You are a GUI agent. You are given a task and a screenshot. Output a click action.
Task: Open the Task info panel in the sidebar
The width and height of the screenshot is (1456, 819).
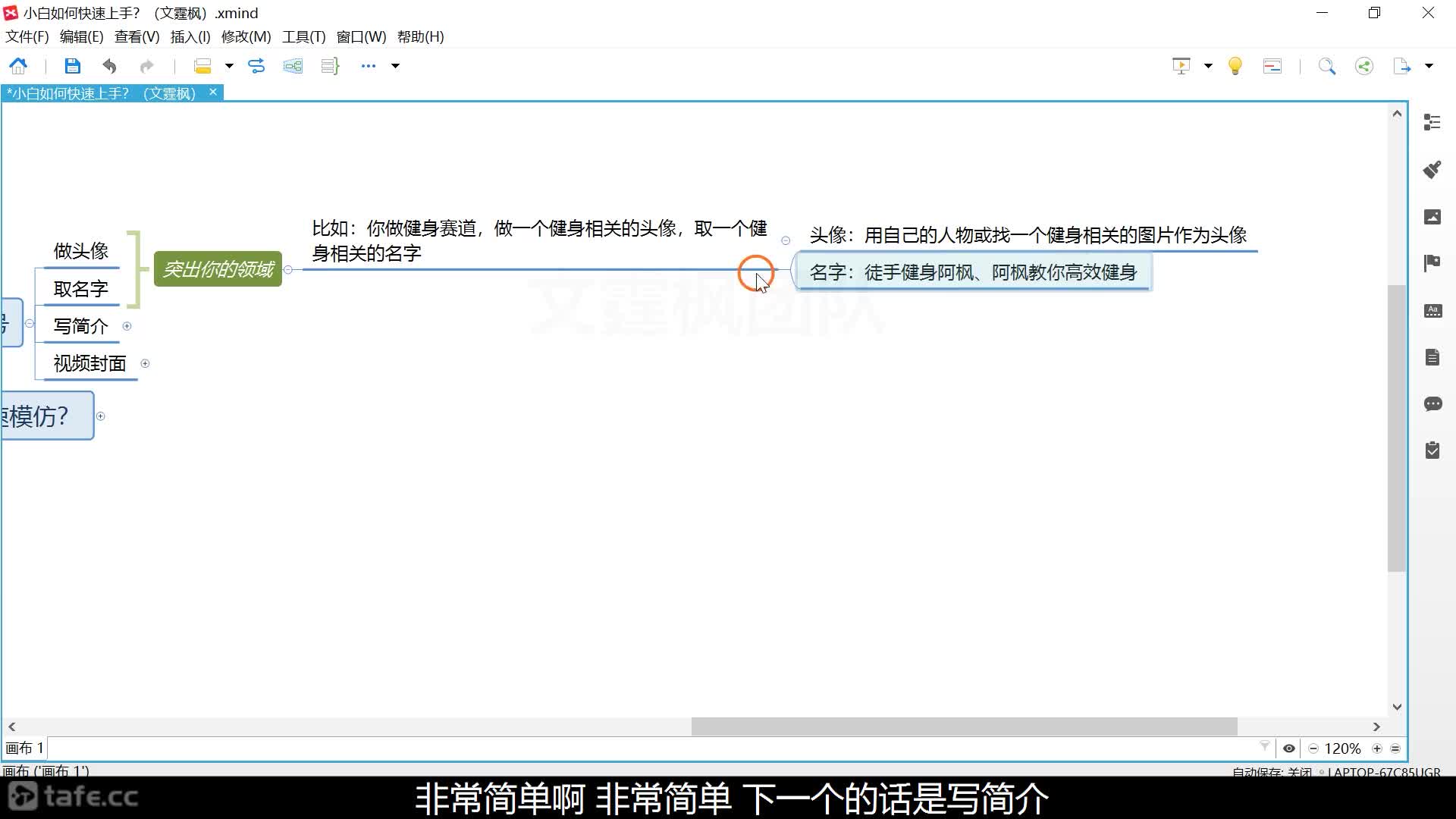point(1432,450)
